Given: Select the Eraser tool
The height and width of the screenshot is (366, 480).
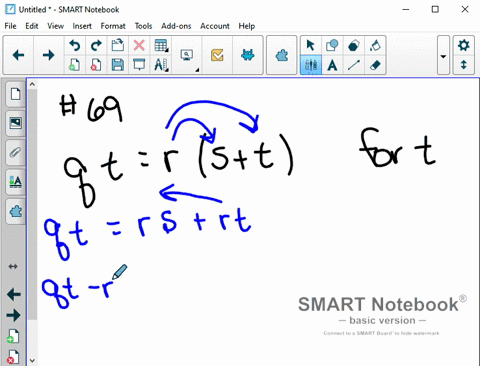Looking at the screenshot, I should point(375,65).
